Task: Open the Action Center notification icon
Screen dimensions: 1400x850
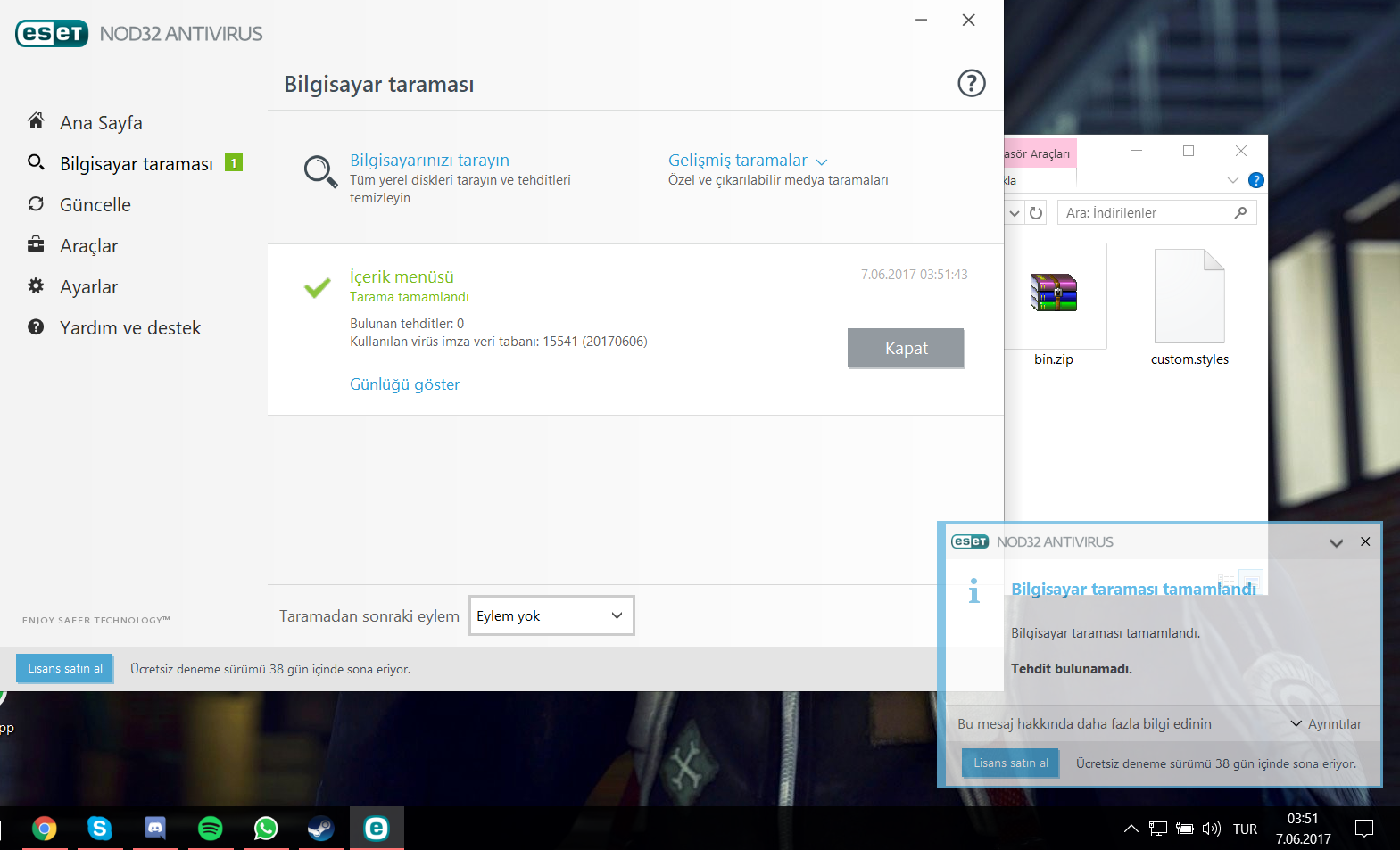Action: click(1364, 829)
